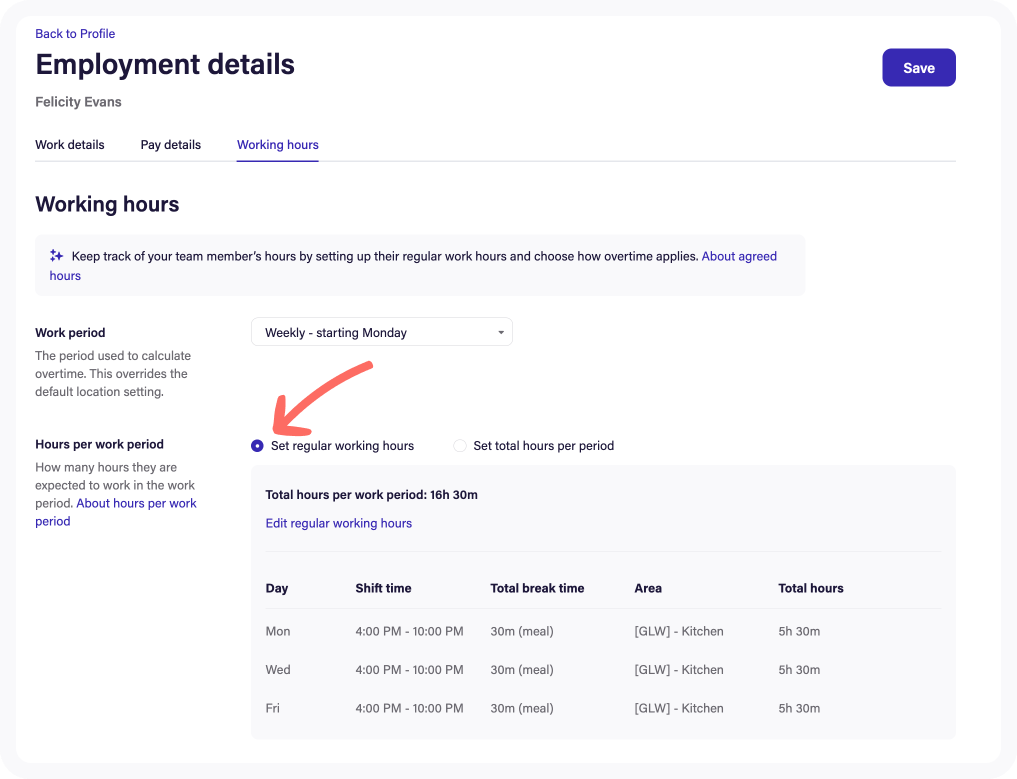Switch to the Pay details tab

tap(170, 144)
